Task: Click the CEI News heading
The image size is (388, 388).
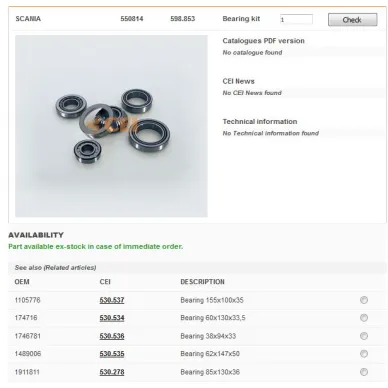Action: tap(238, 81)
